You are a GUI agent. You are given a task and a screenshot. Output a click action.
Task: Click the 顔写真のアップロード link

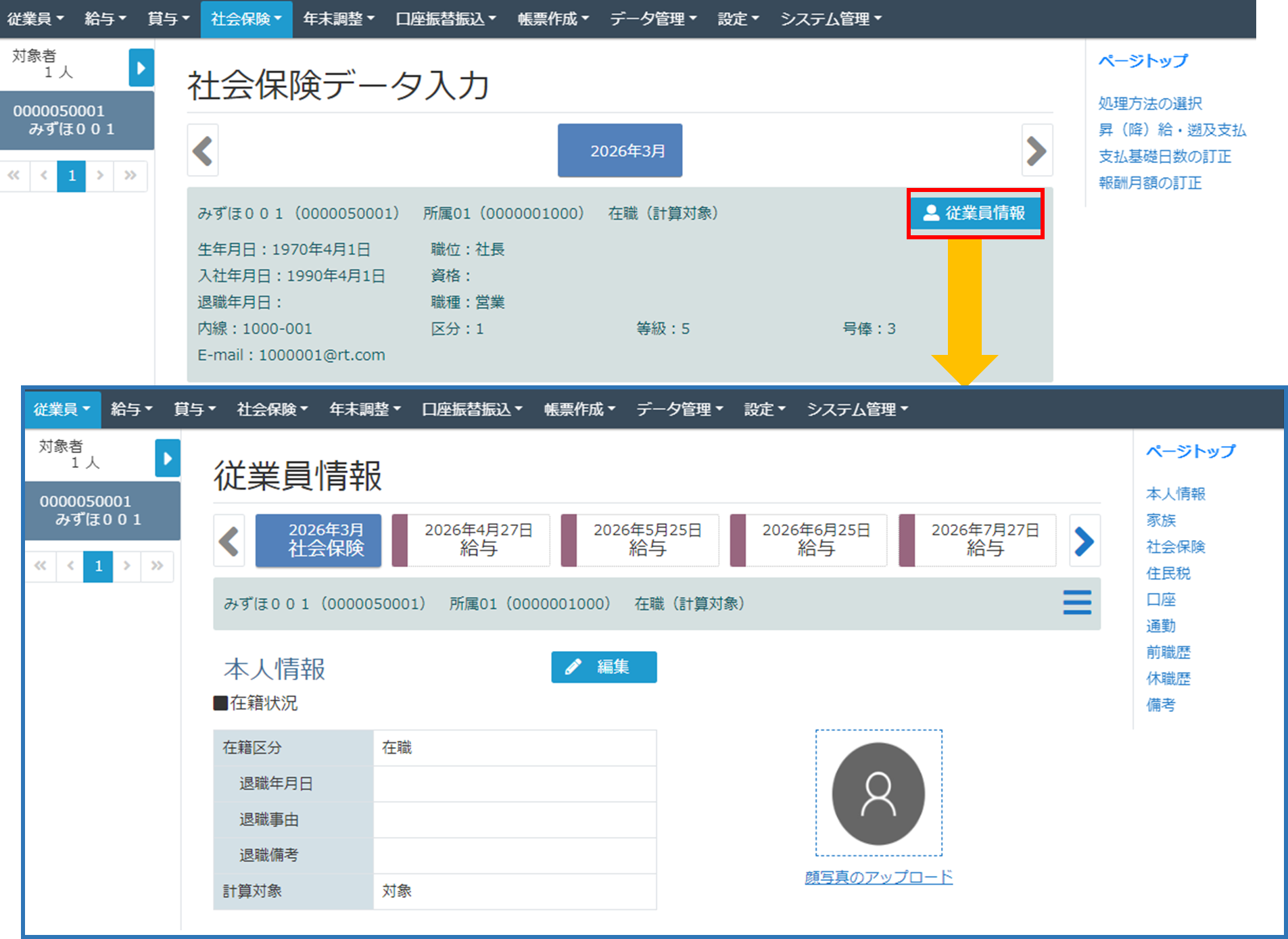click(x=878, y=877)
